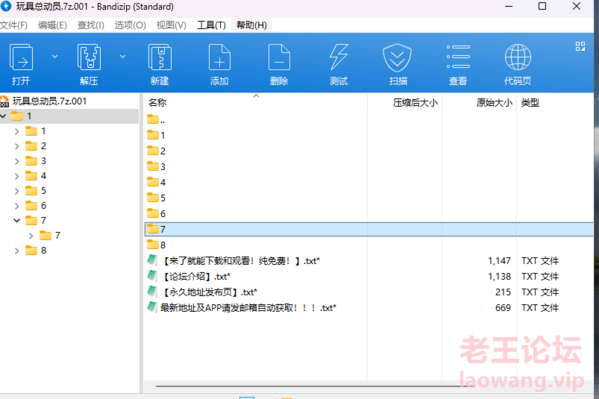Click the grid layout icon at toolbar right
This screenshot has height=399, width=599.
pyautogui.click(x=580, y=47)
